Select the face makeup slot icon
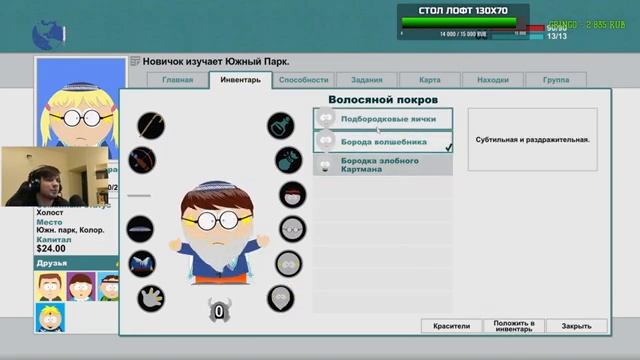Viewport: 640px width, 360px height. tap(289, 264)
